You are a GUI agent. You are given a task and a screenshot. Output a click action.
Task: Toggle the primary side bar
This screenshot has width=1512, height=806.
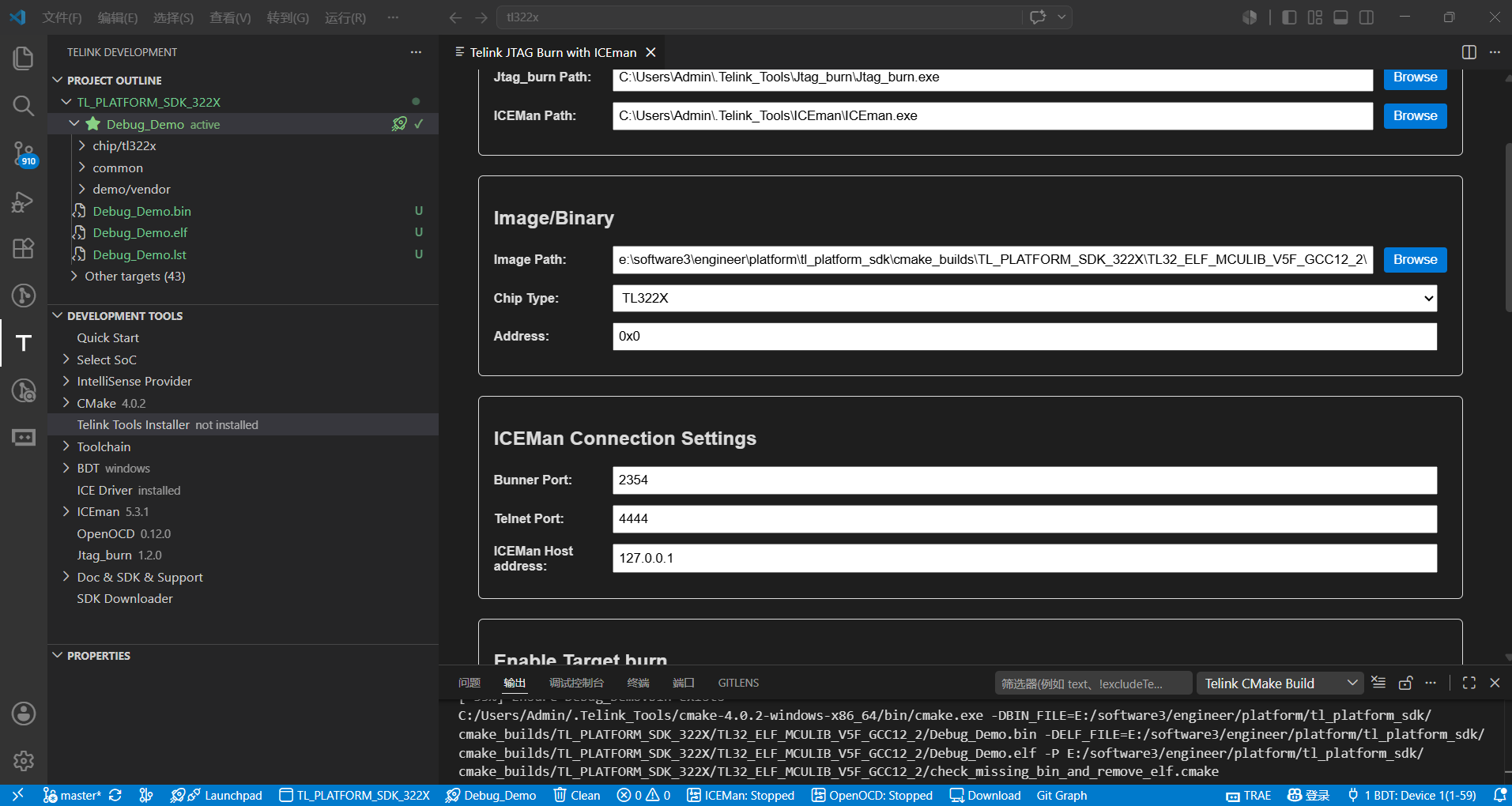point(1289,17)
